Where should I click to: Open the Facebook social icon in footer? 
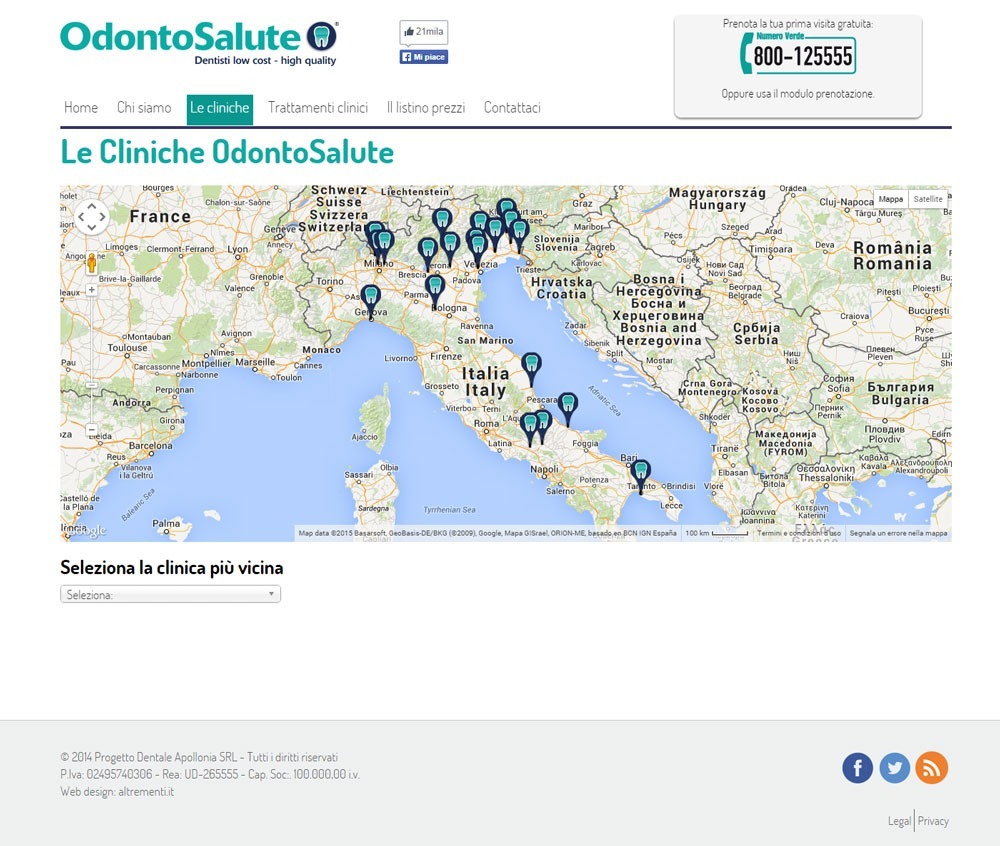tap(857, 768)
